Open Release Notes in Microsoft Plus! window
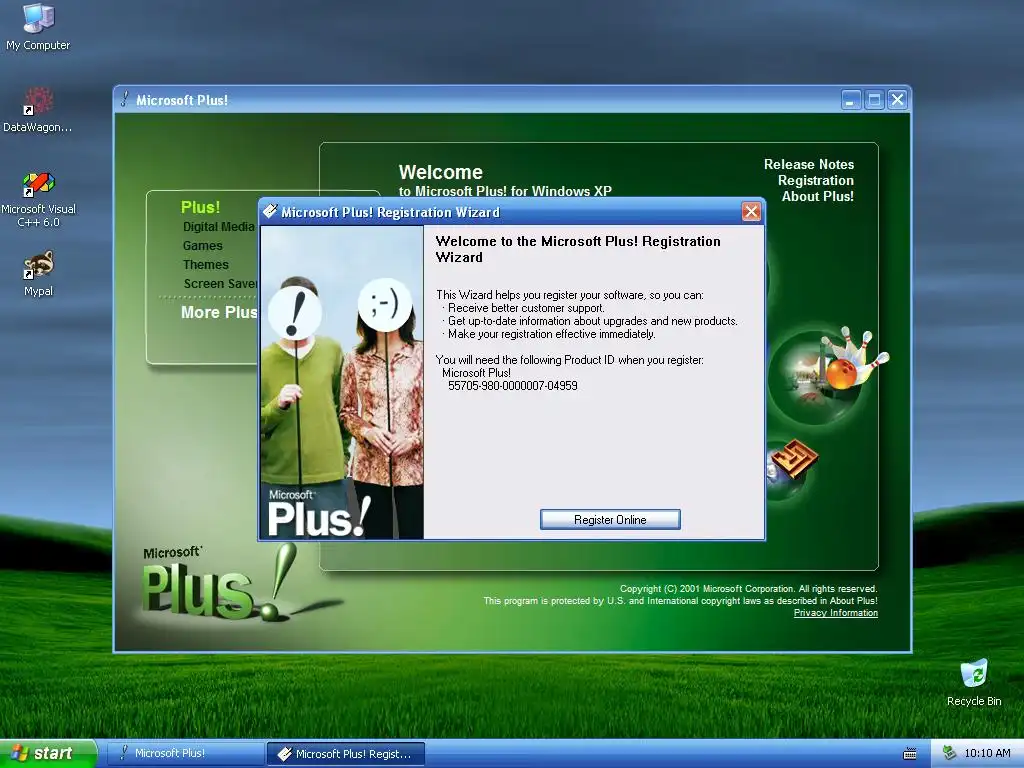The image size is (1024, 768). click(808, 165)
